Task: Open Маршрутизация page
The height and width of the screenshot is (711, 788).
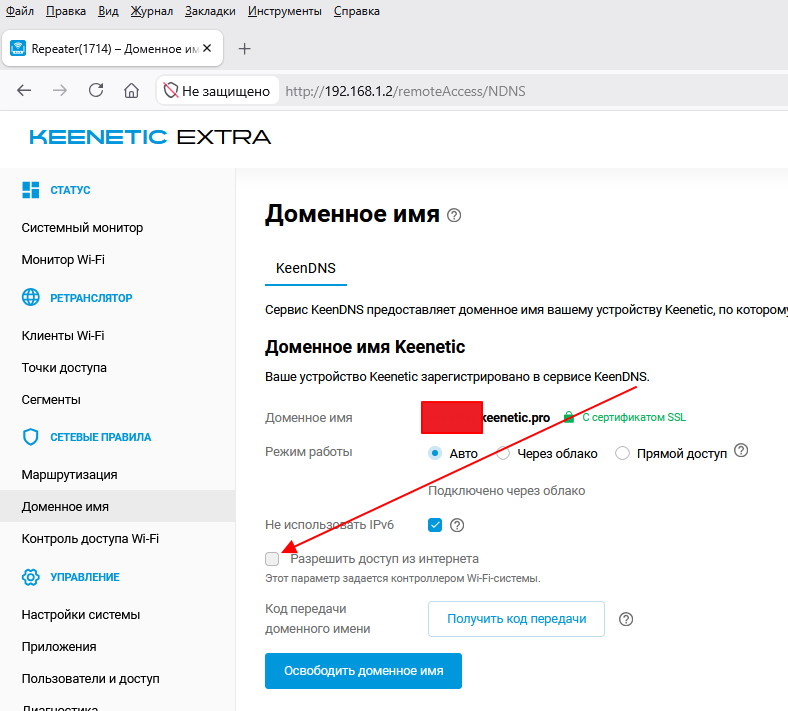Action: click(x=69, y=475)
